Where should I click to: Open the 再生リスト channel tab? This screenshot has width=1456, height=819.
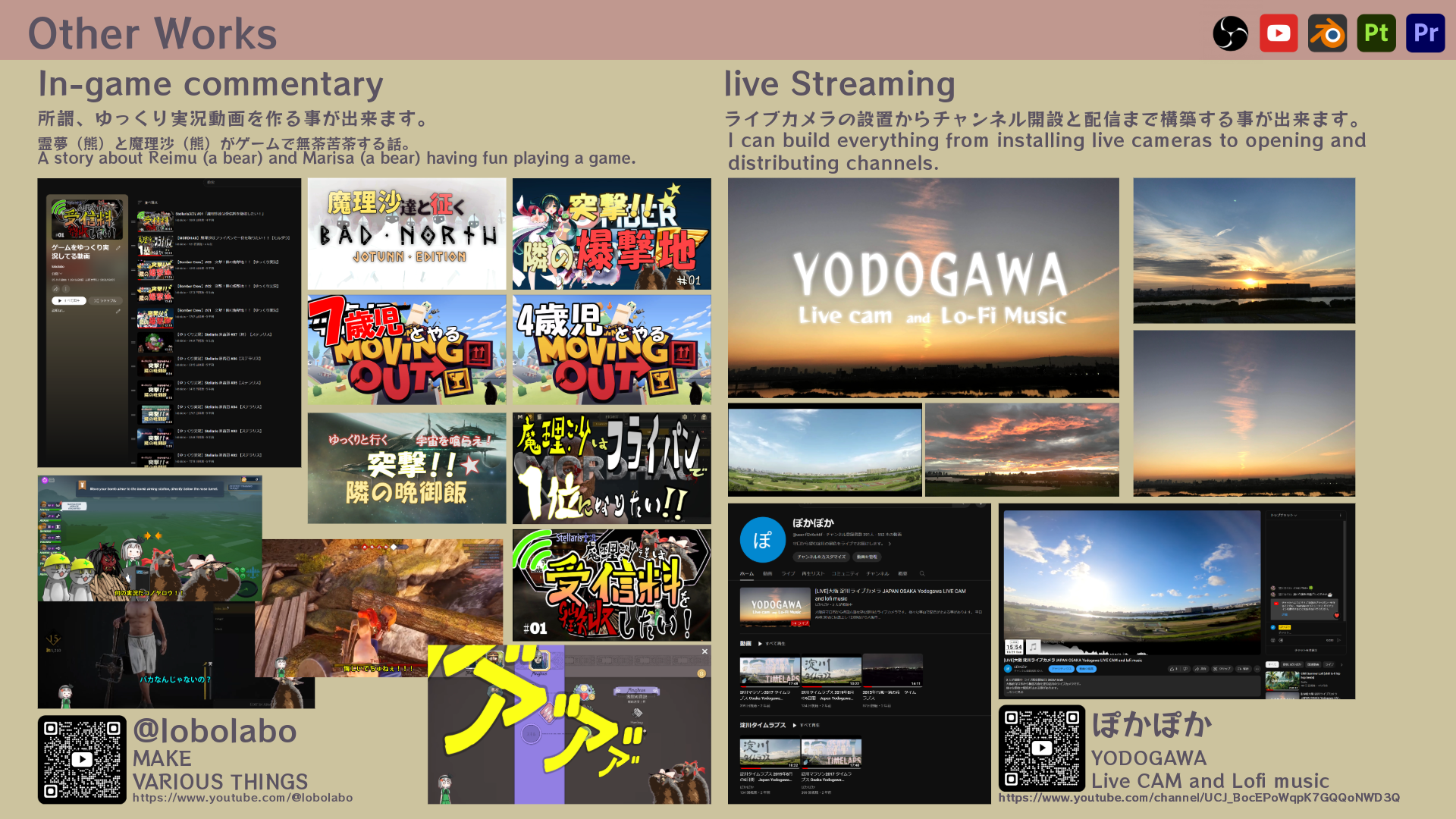pyautogui.click(x=813, y=573)
